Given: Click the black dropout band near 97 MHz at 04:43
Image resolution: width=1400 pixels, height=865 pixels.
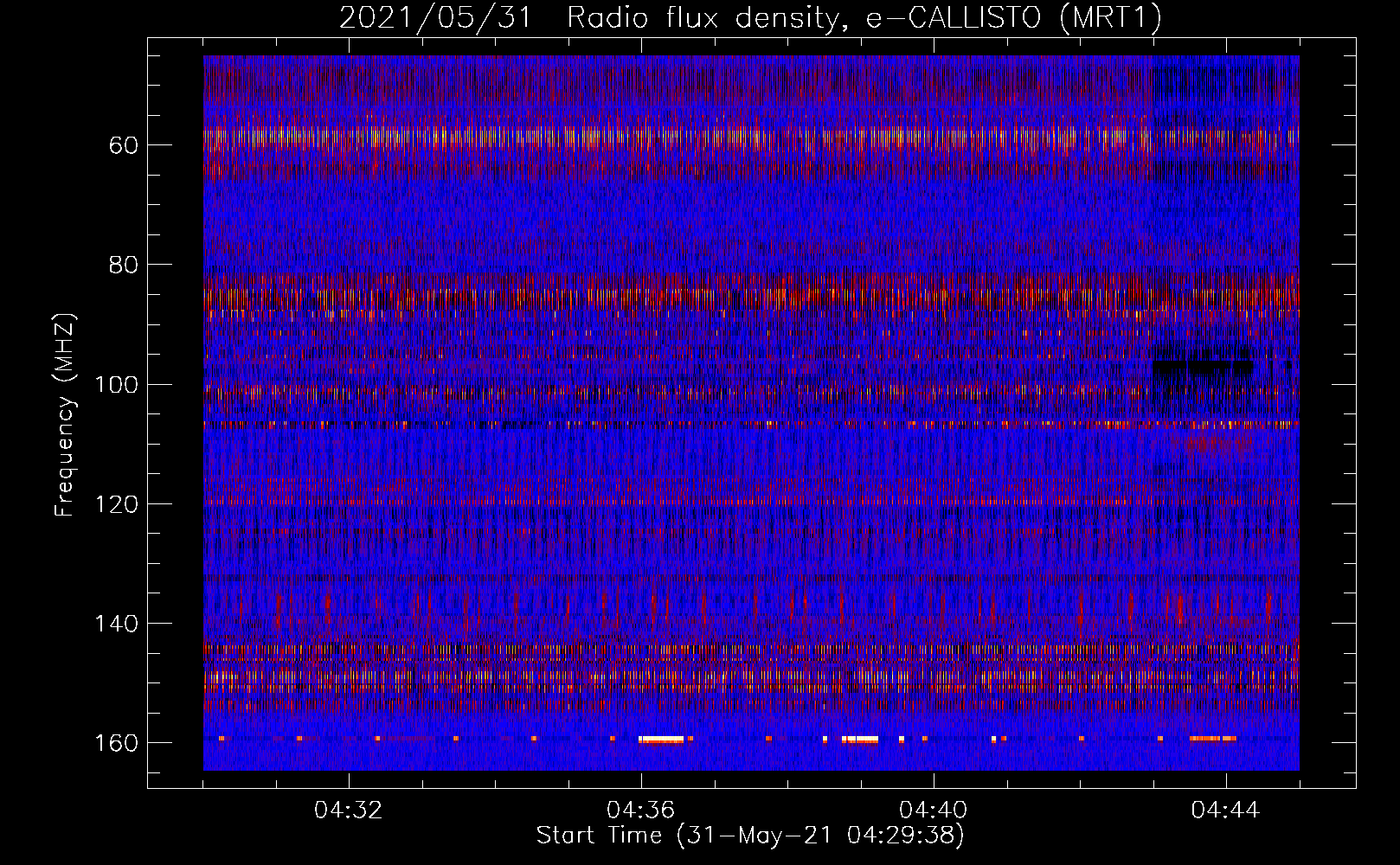Looking at the screenshot, I should (1204, 367).
